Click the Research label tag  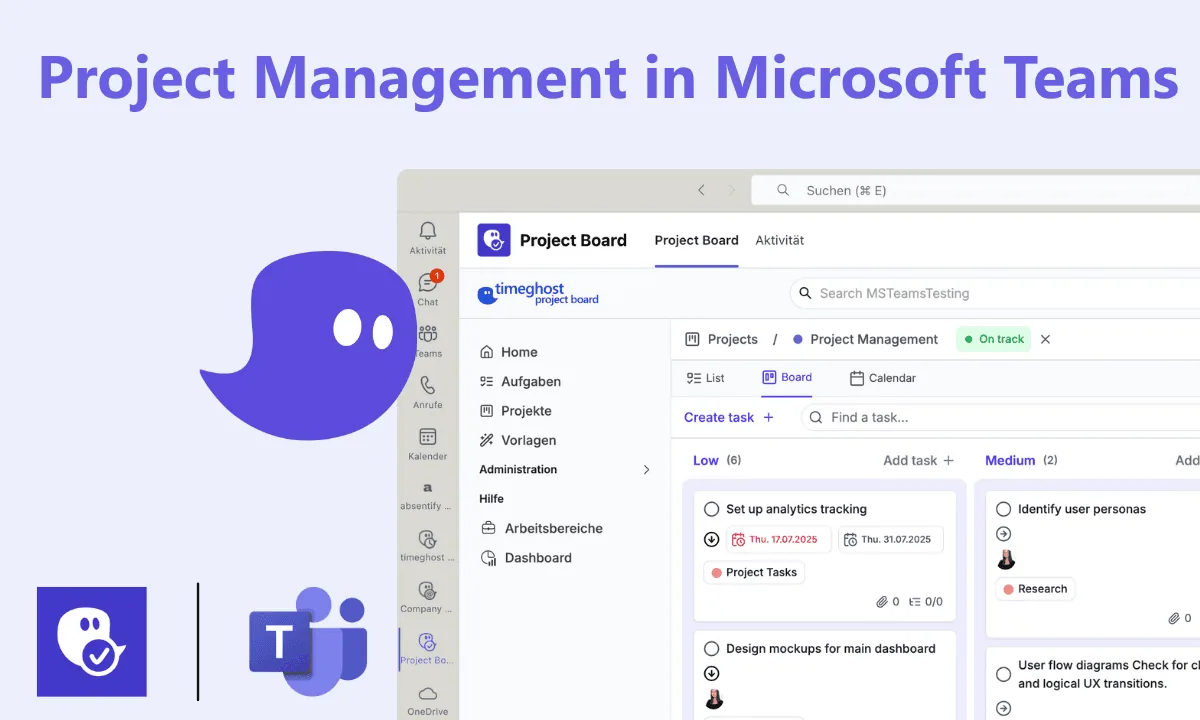(1035, 589)
